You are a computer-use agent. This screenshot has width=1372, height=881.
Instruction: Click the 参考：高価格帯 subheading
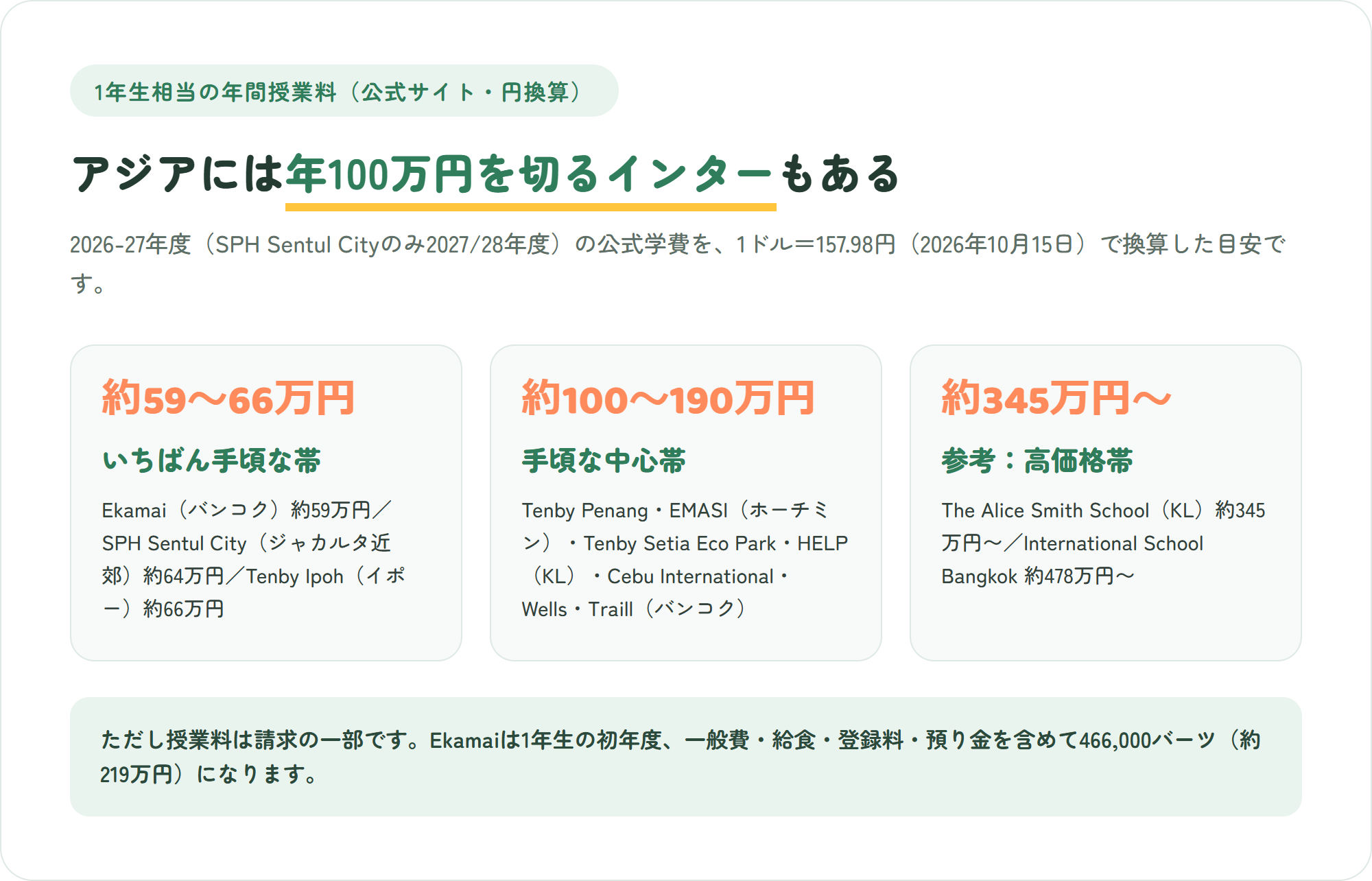coord(1037,460)
